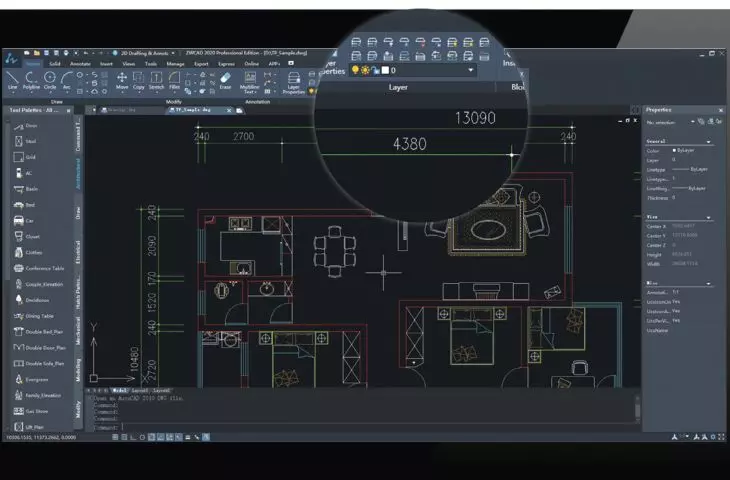
Task: Select the Arc tool
Action: (x=67, y=80)
